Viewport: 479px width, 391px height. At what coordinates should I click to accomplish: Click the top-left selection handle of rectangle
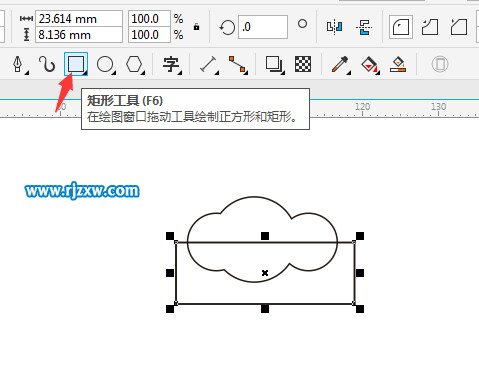point(170,236)
